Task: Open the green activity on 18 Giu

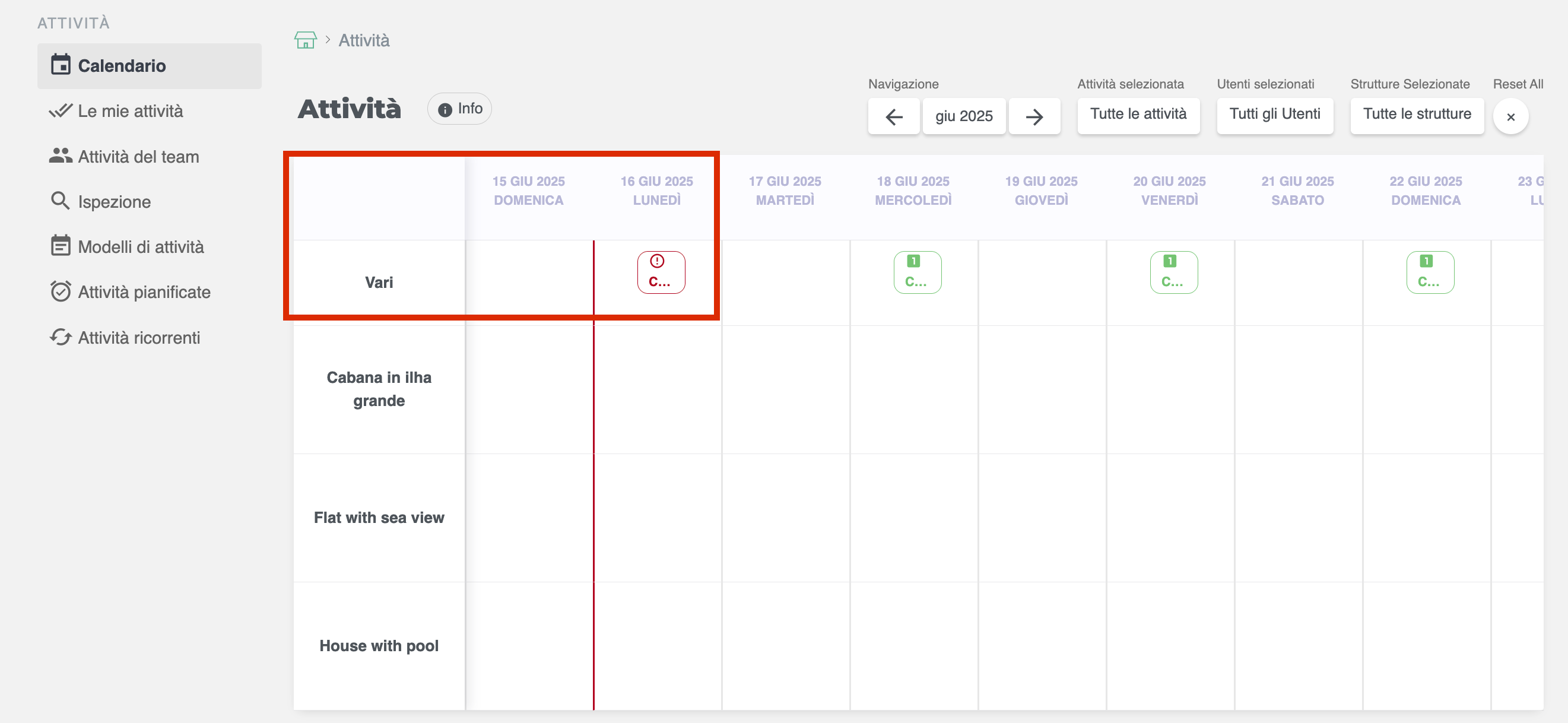Action: point(917,272)
